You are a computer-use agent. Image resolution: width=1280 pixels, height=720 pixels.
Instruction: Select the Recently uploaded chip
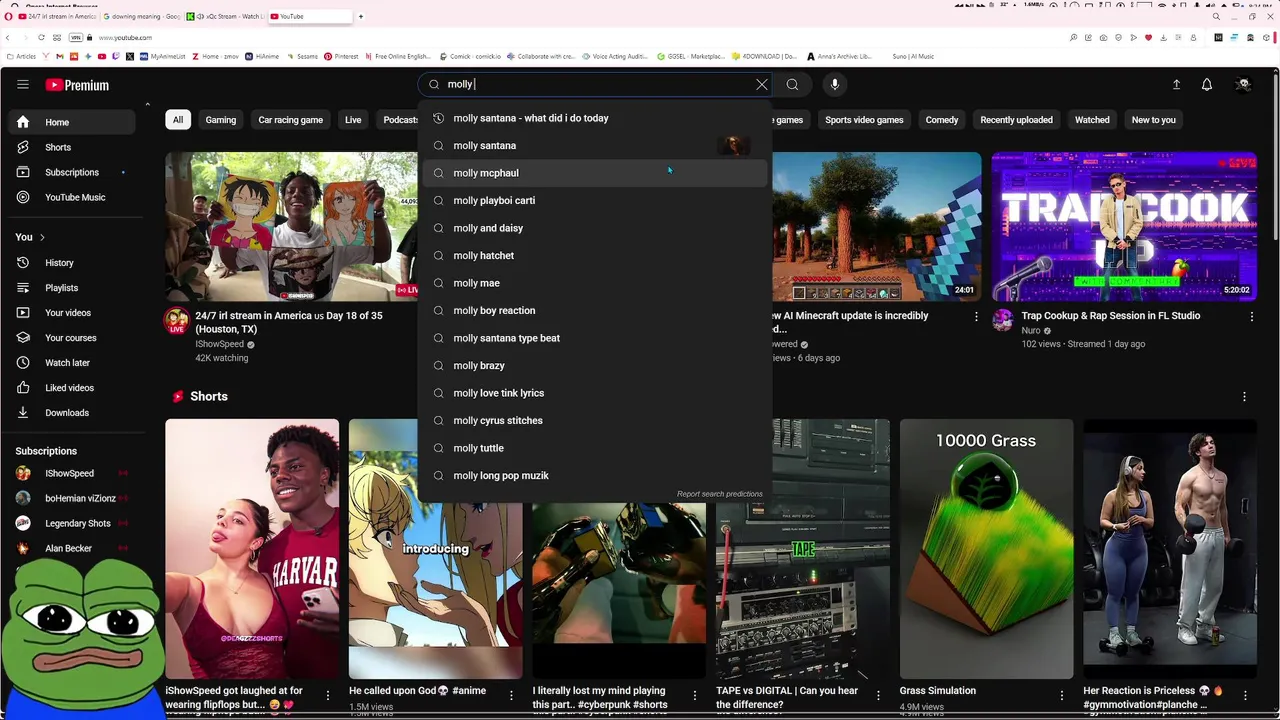[x=1016, y=120]
